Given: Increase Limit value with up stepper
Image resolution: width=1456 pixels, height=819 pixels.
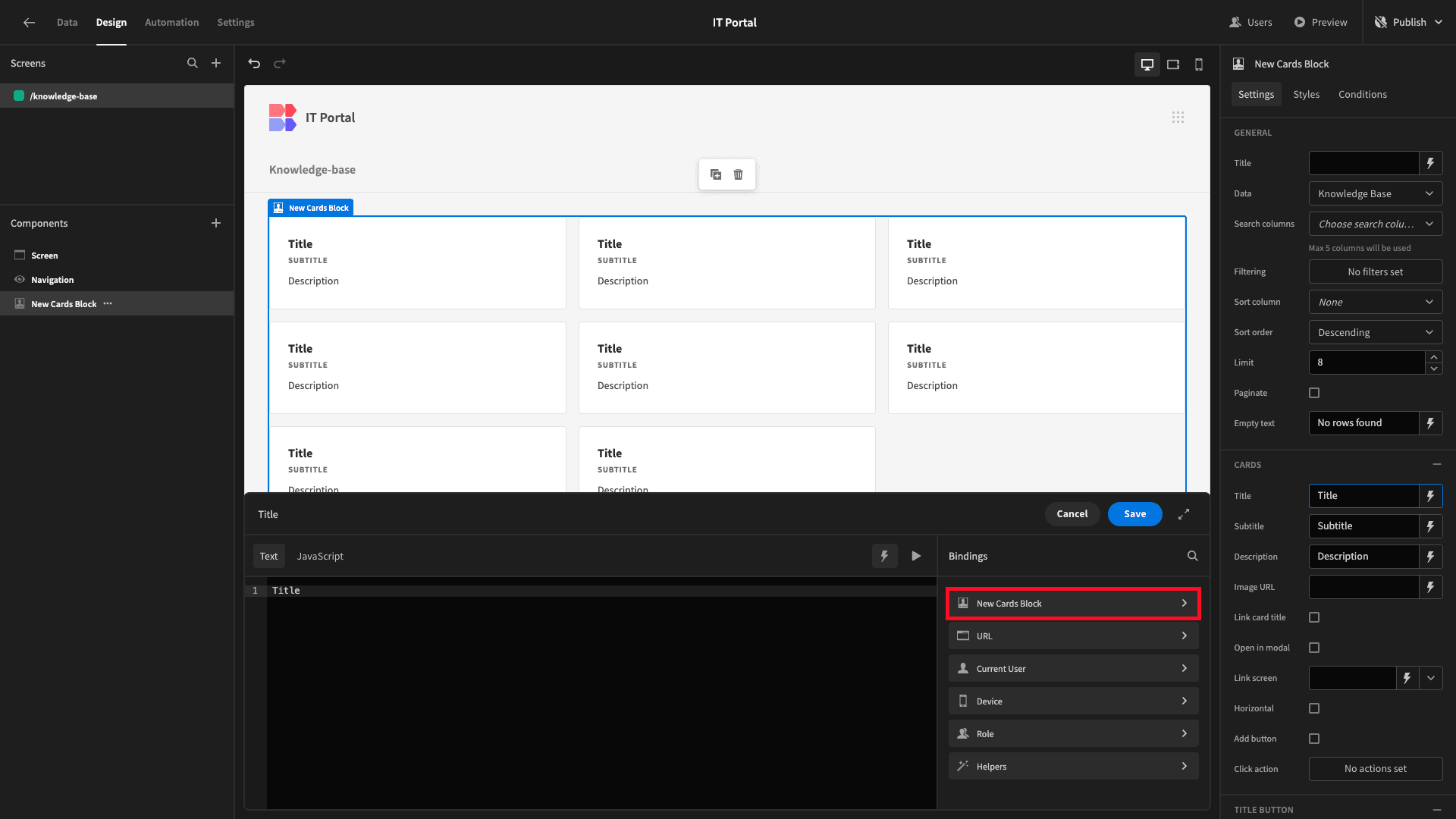Looking at the screenshot, I should click(1433, 356).
